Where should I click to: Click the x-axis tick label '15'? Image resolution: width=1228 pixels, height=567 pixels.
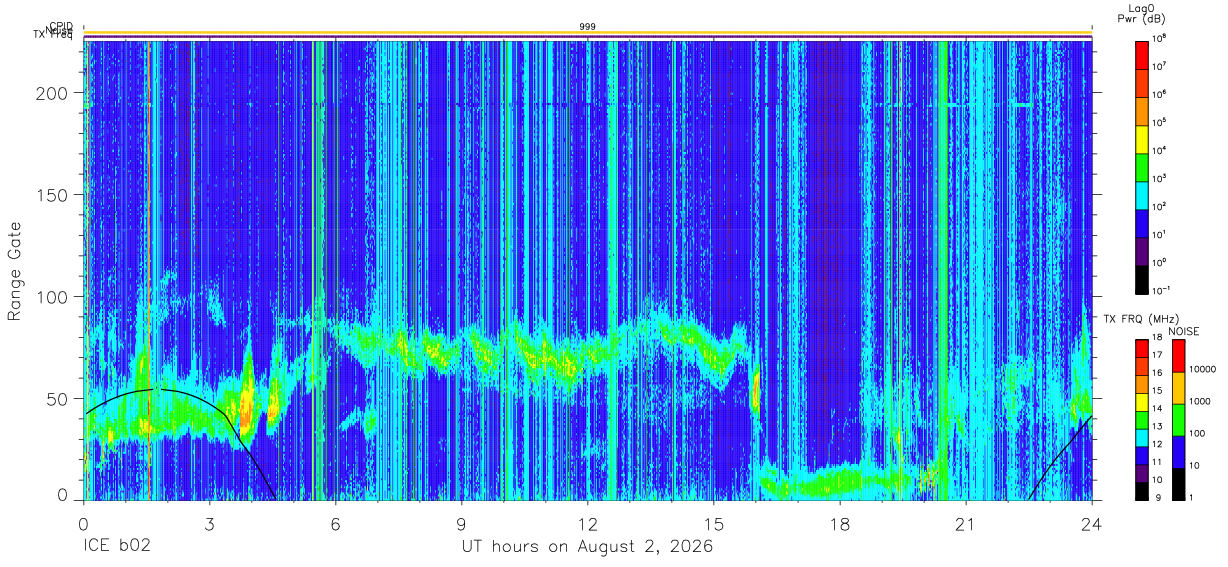[x=714, y=523]
